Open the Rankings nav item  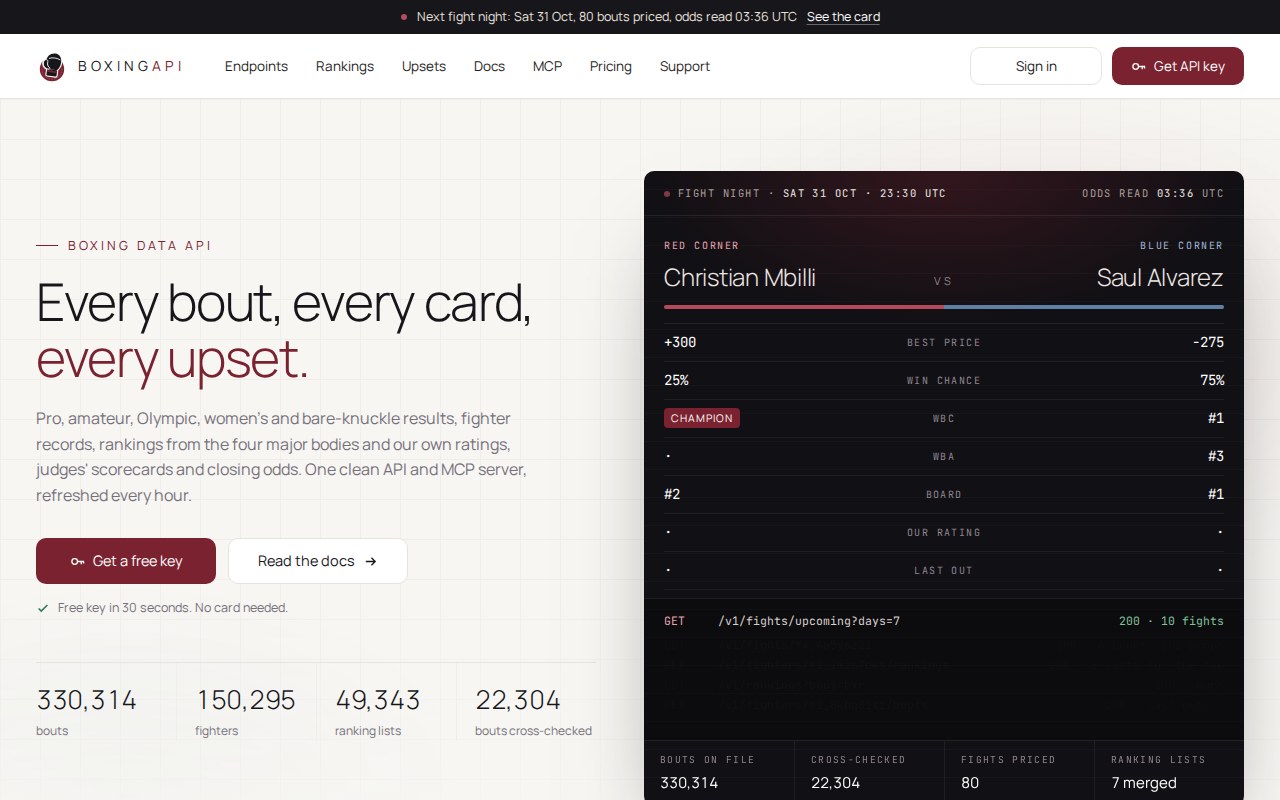click(x=345, y=66)
